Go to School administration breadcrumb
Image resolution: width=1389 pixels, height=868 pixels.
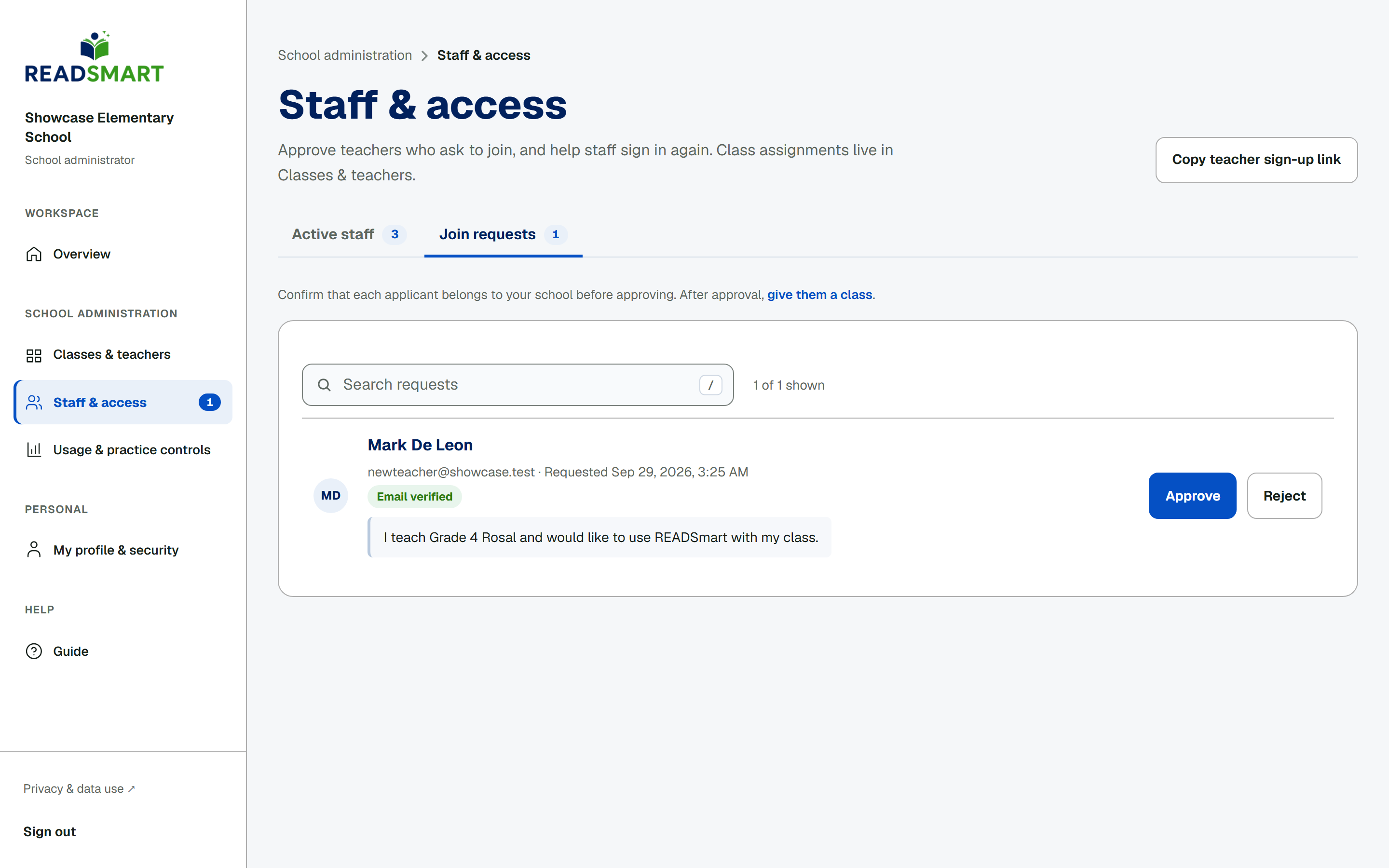pyautogui.click(x=345, y=55)
